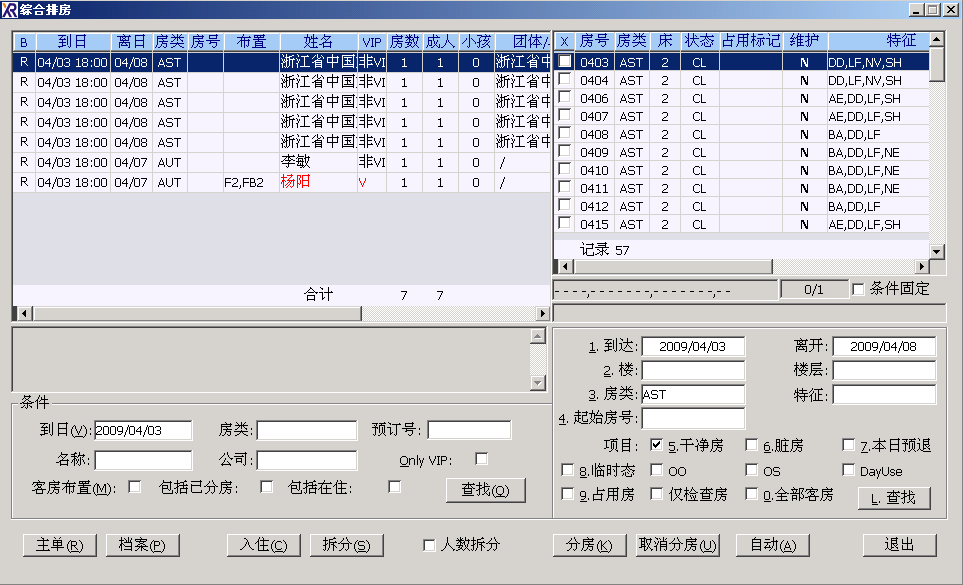Exit using the 退出 button
963x585 pixels.
899,545
